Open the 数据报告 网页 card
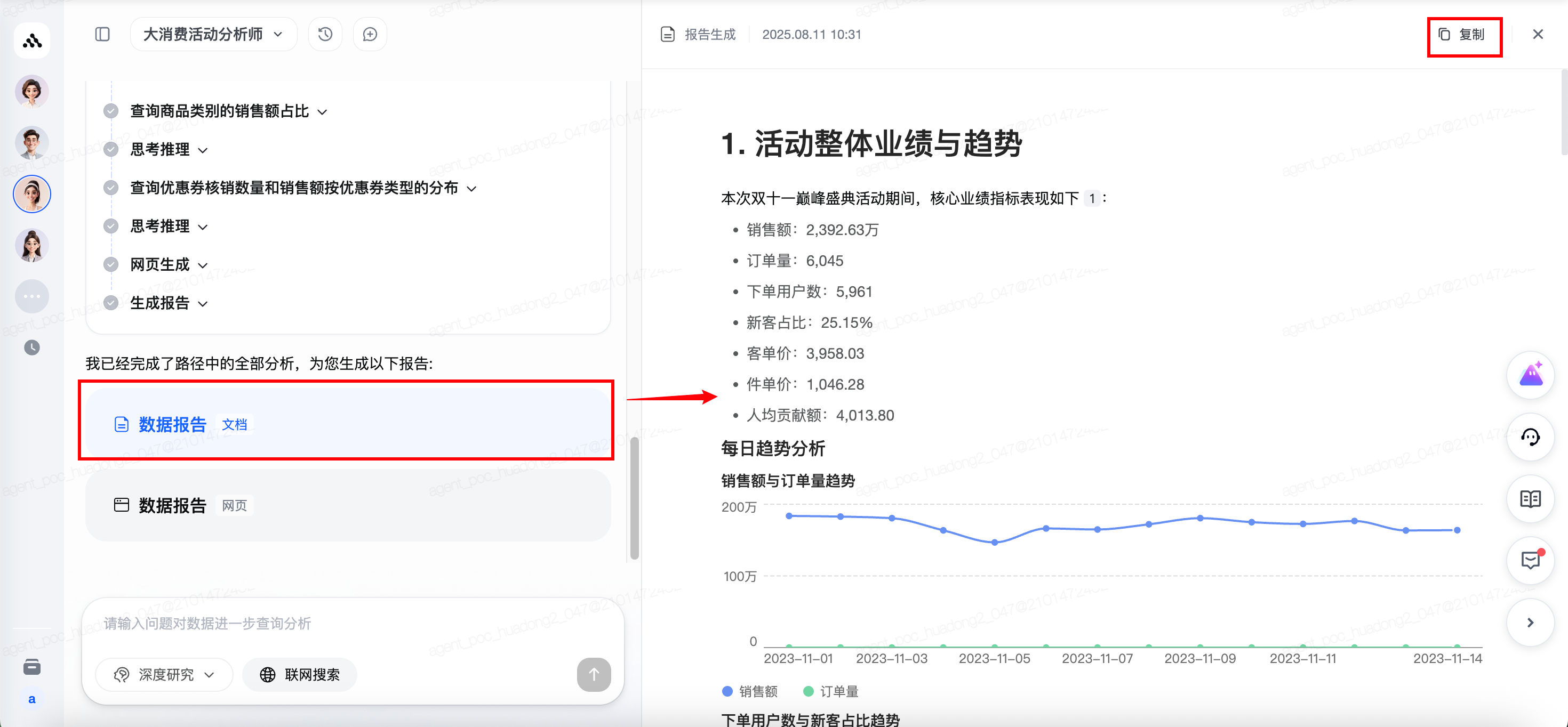This screenshot has height=727, width=1568. click(x=347, y=505)
